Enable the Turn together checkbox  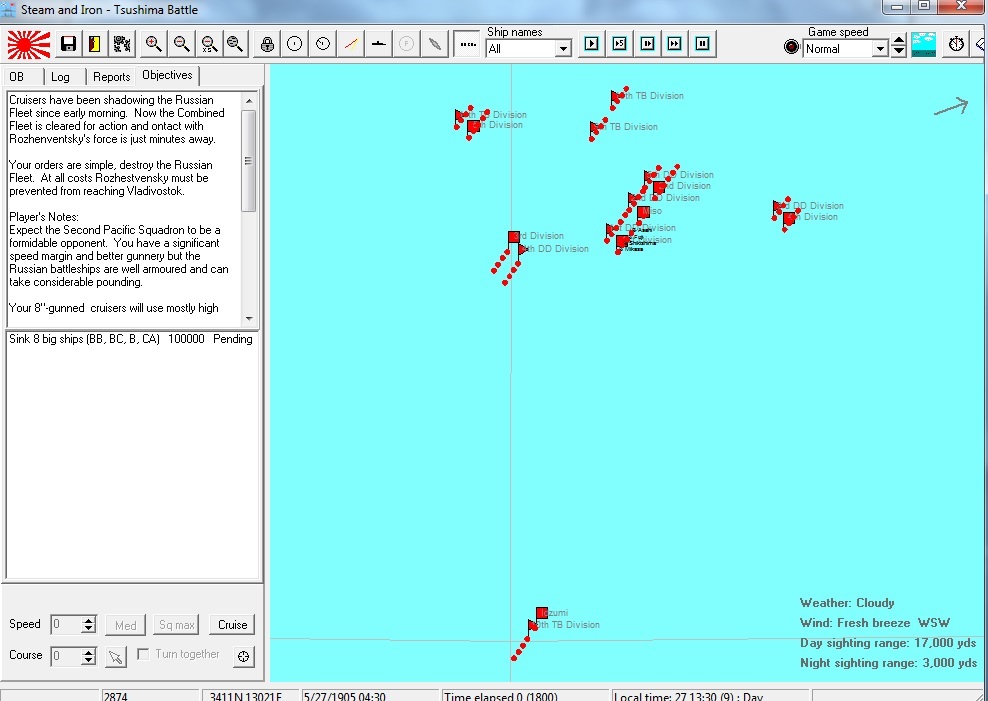point(143,654)
